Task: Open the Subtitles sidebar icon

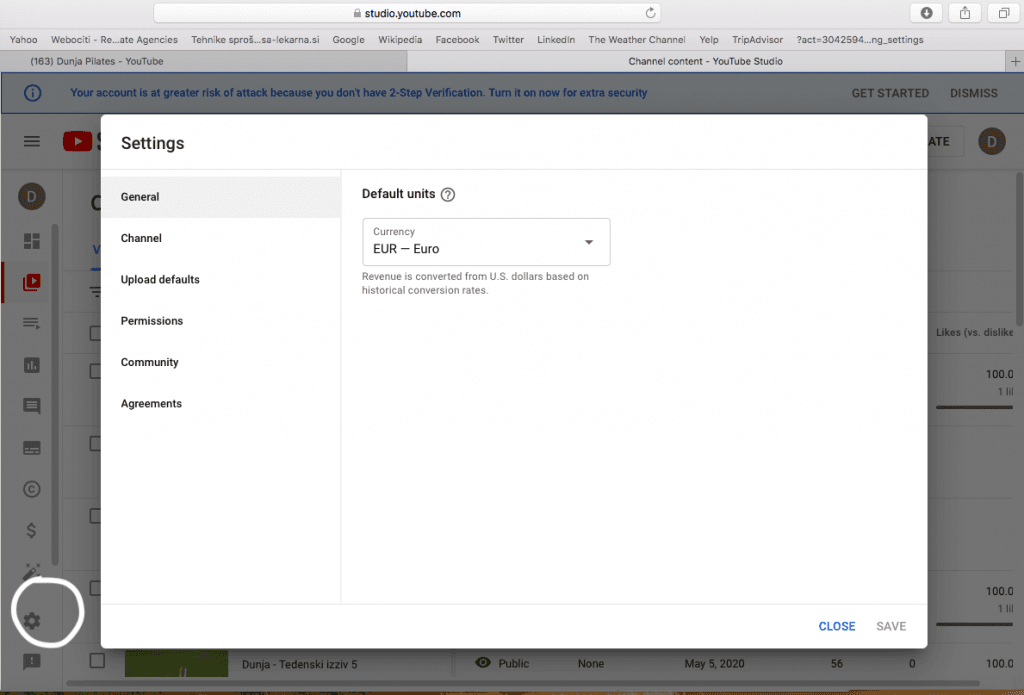Action: (x=32, y=448)
